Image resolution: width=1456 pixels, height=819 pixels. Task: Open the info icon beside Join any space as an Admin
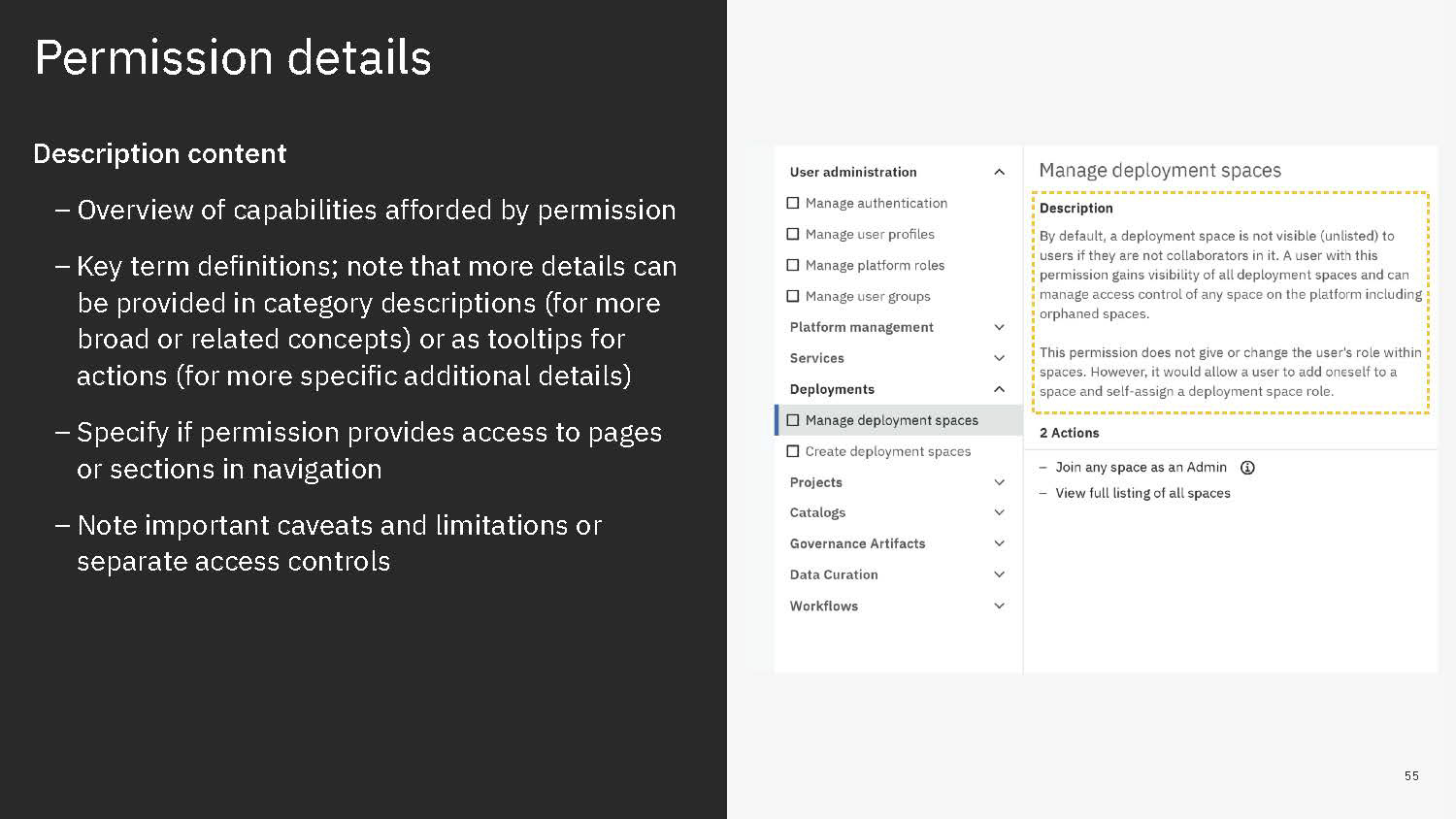coord(1247,468)
